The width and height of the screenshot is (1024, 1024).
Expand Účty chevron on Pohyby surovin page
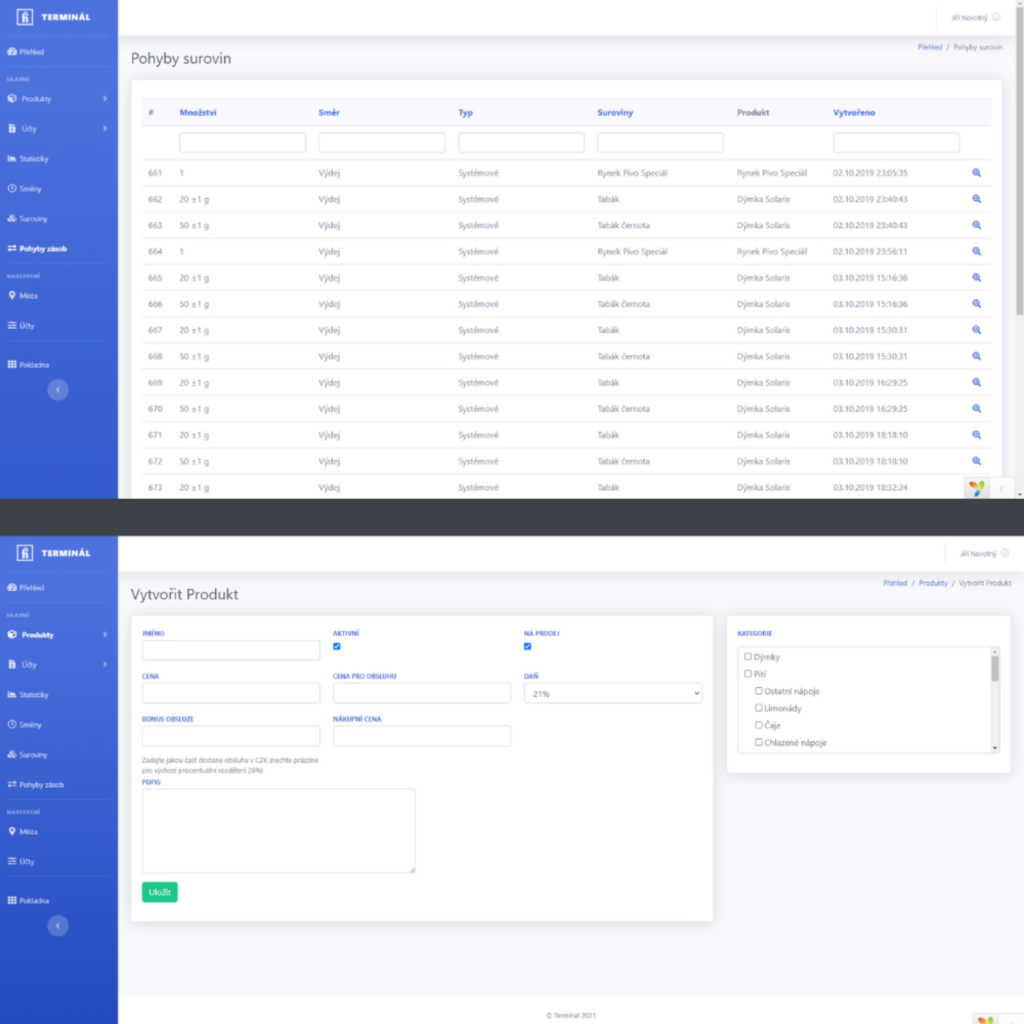104,129
